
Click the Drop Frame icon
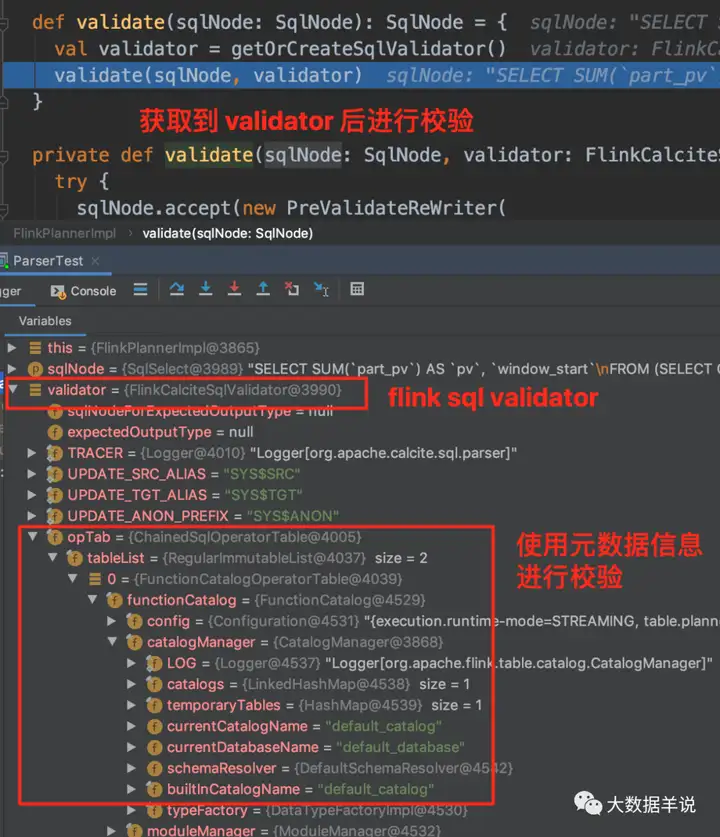click(292, 289)
